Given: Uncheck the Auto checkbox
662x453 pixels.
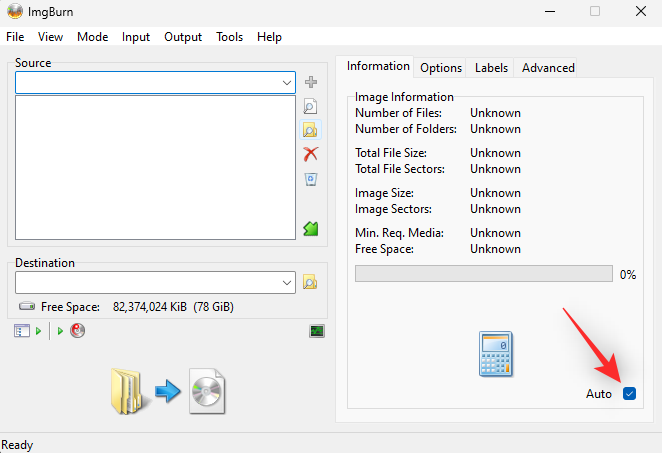Looking at the screenshot, I should coord(629,393).
